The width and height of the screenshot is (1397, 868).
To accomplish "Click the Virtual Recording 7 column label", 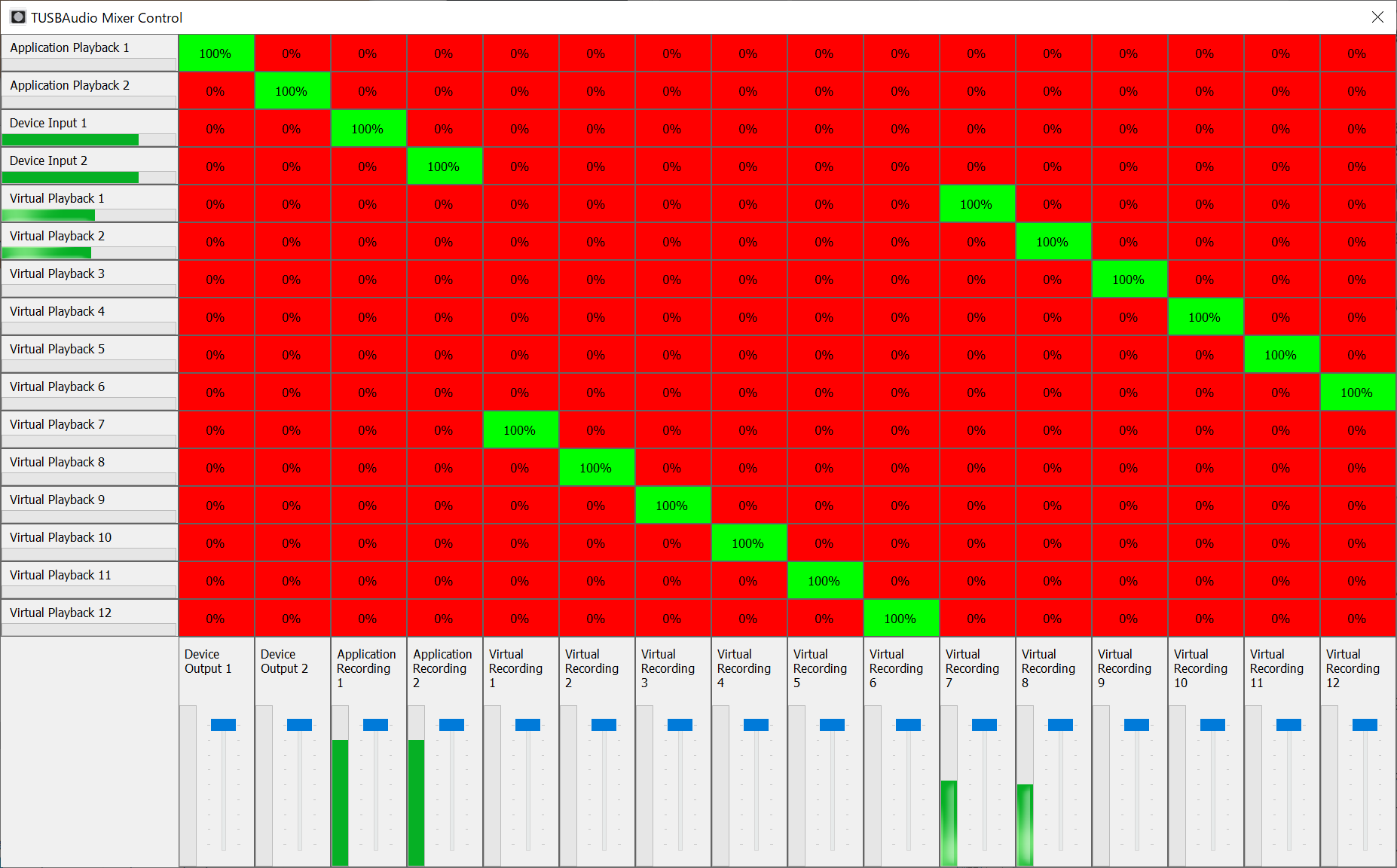I will pos(972,668).
